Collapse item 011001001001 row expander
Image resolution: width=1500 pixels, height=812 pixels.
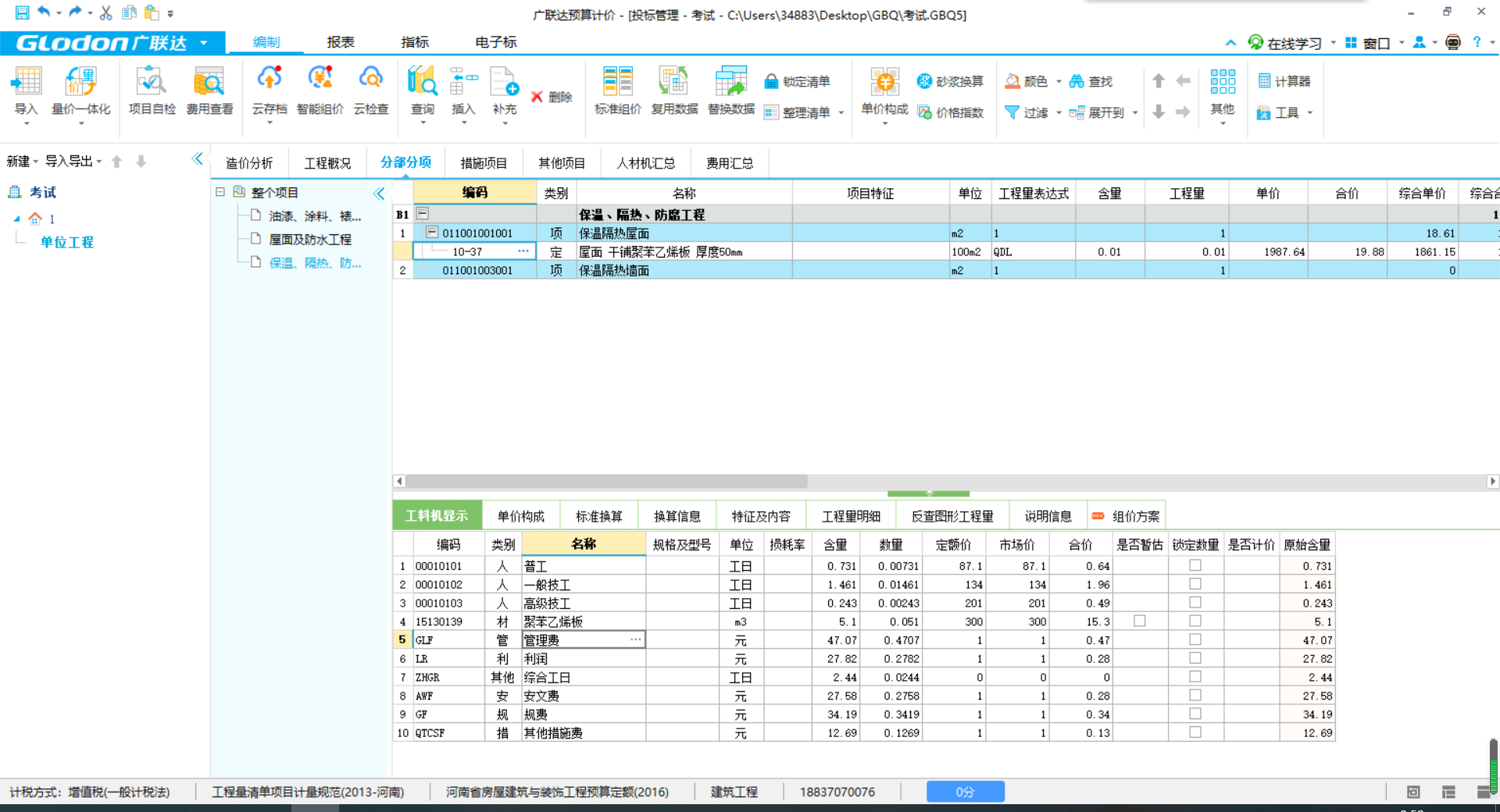click(431, 233)
